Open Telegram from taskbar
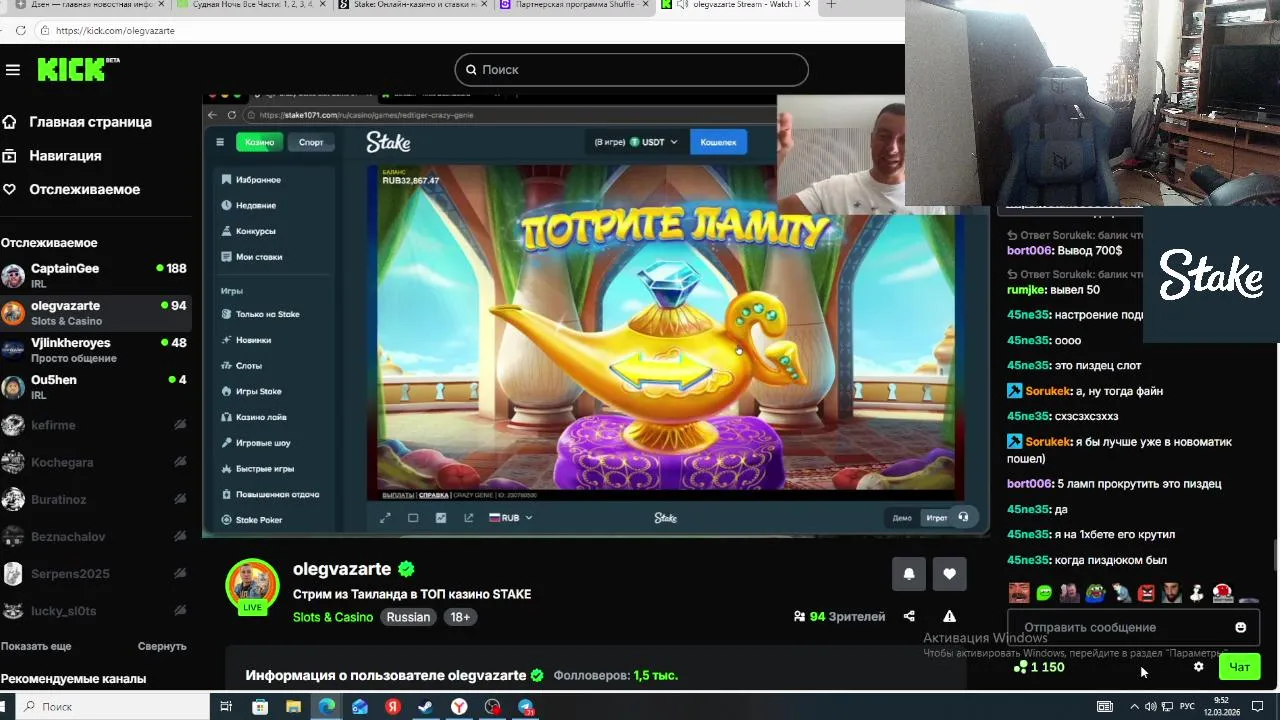Viewport: 1280px width, 720px height. tap(526, 706)
